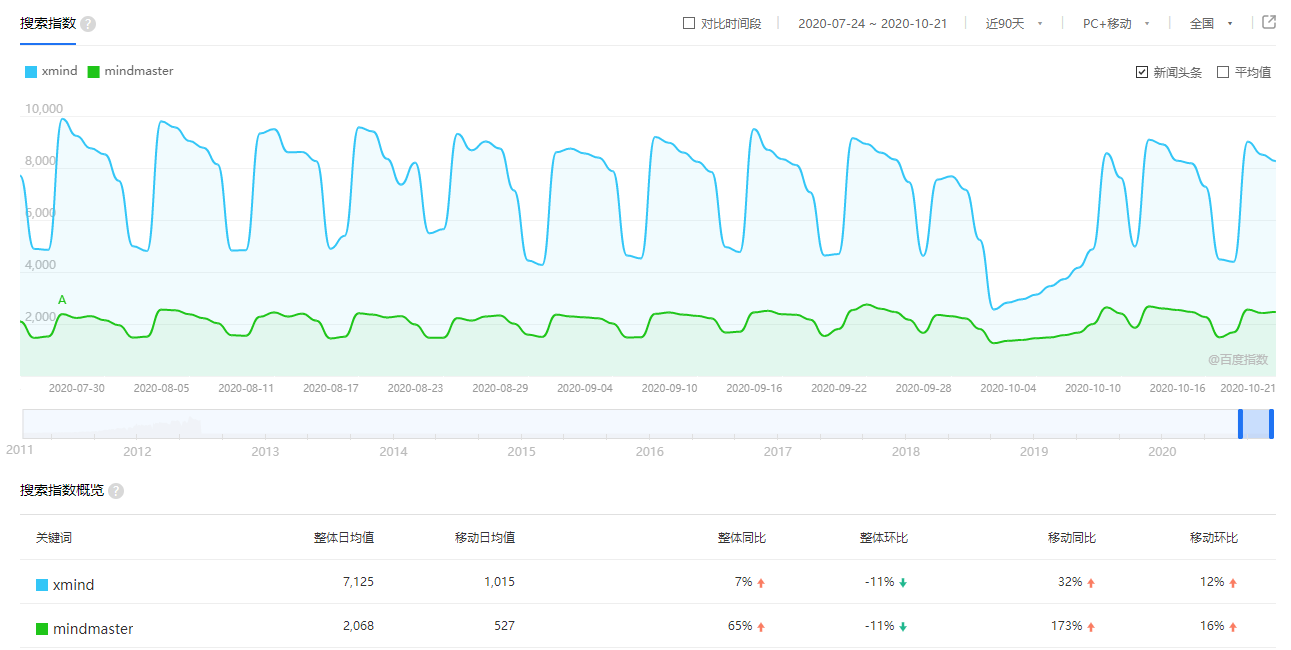Click left handle of timeline range slider
Screen dimensions: 1291x650
pyautogui.click(x=1240, y=424)
